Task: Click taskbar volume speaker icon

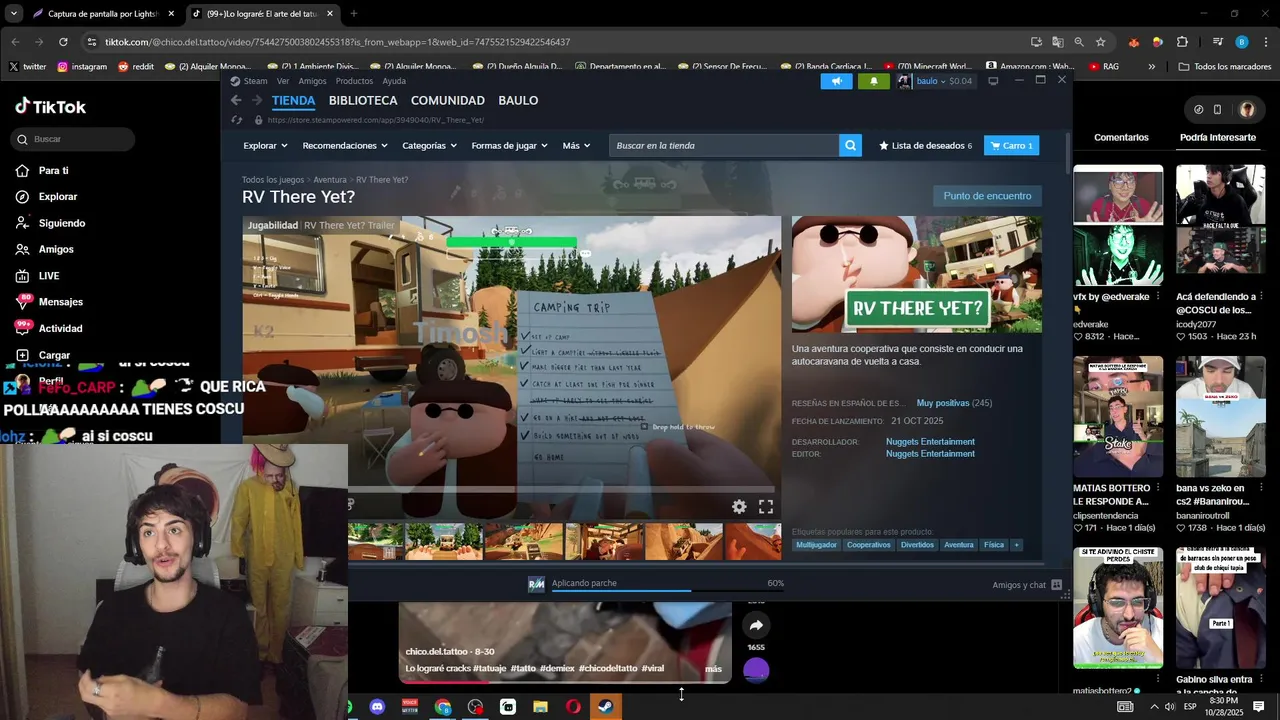Action: click(1169, 707)
